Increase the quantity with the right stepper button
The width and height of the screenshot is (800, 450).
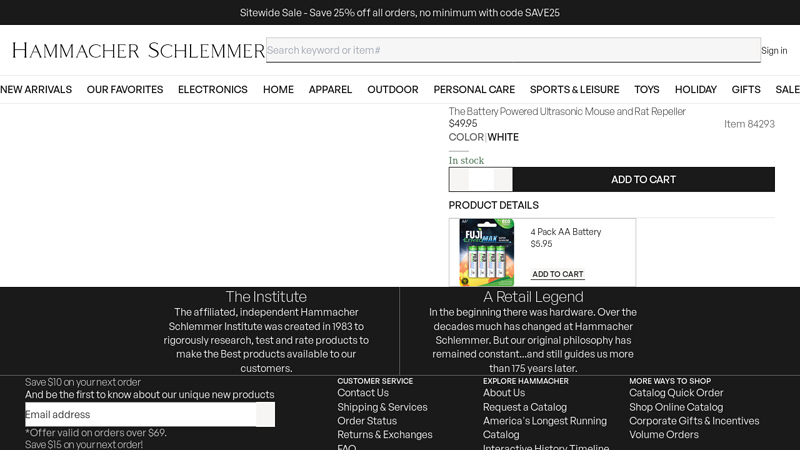pyautogui.click(x=503, y=180)
